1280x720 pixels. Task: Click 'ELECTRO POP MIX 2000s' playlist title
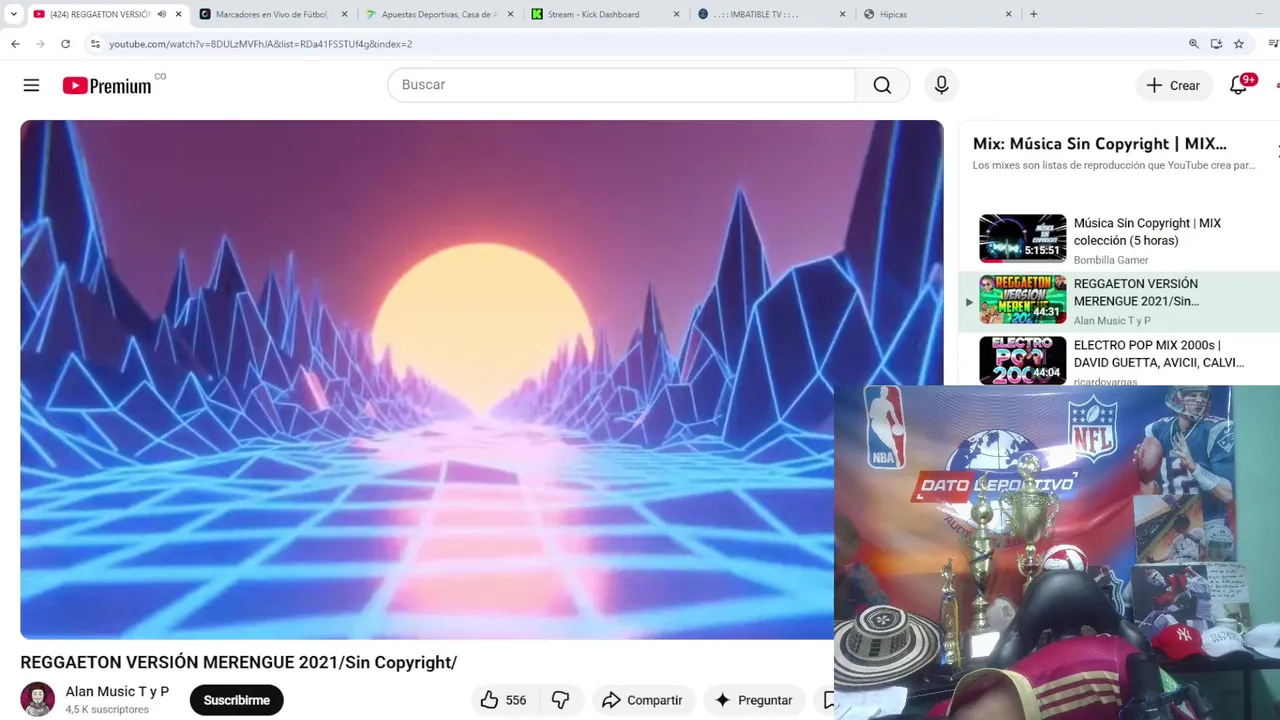pos(1158,354)
